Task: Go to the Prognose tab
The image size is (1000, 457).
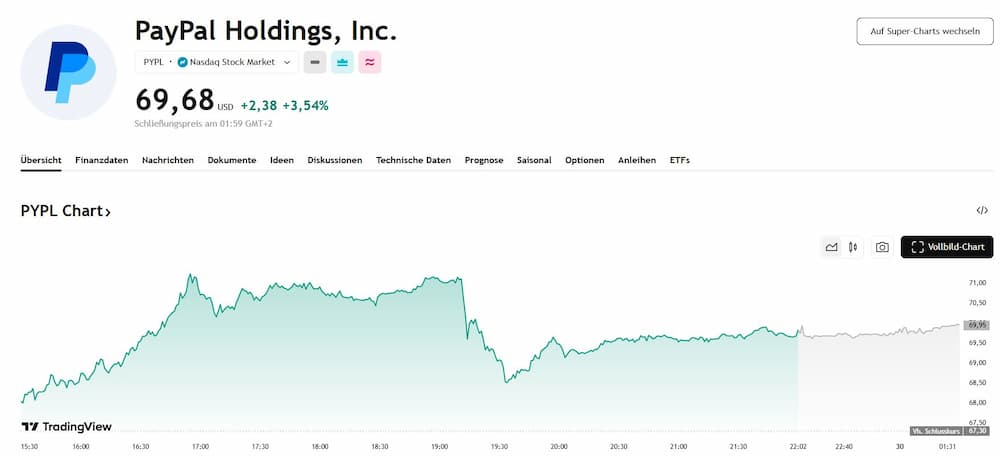Action: point(484,160)
